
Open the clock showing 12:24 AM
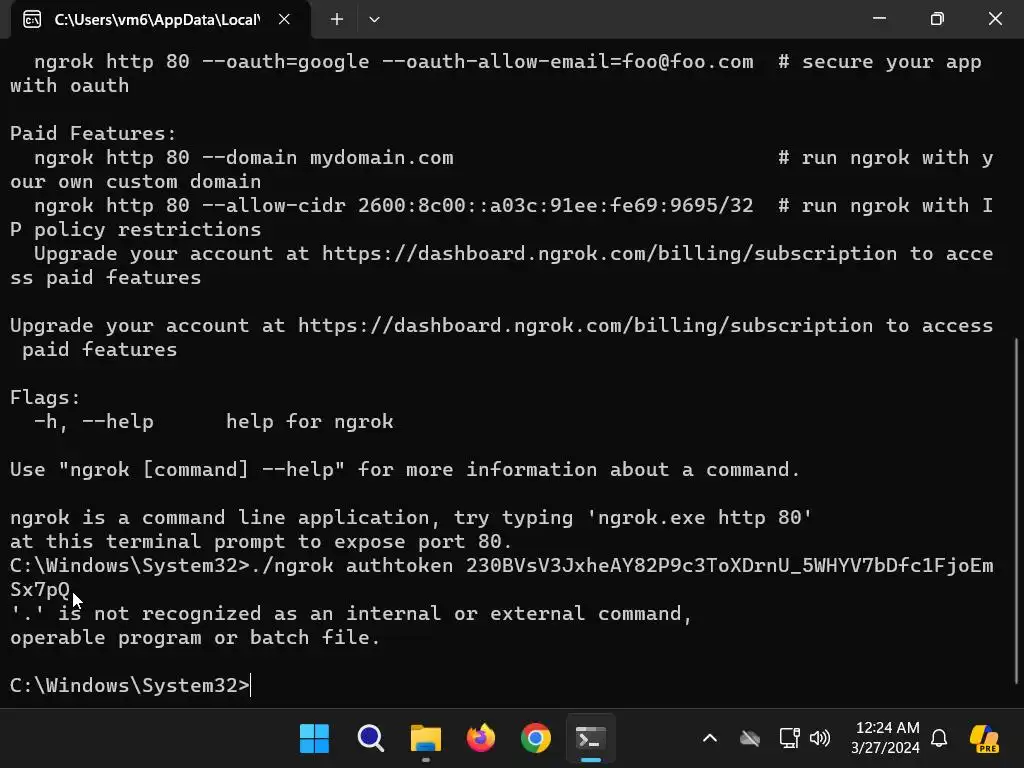click(x=886, y=738)
